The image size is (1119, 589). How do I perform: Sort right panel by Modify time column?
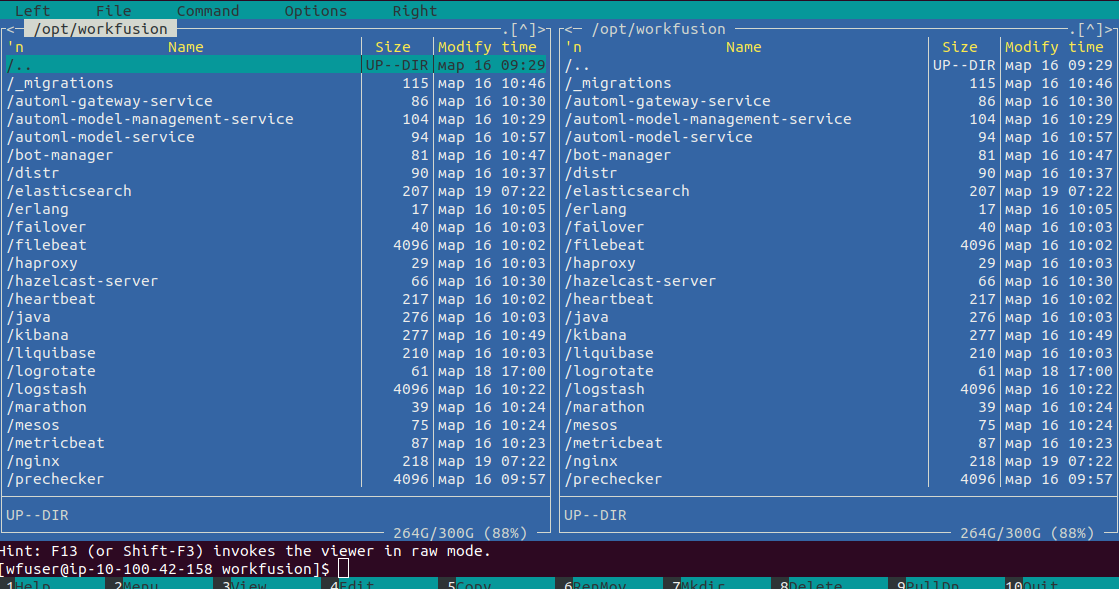(x=1054, y=47)
